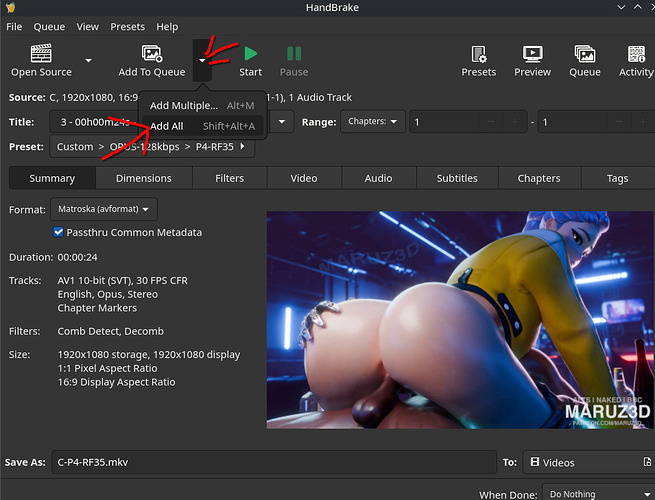The image size is (655, 500).
Task: Switch to the Chapters tab
Action: click(x=539, y=178)
